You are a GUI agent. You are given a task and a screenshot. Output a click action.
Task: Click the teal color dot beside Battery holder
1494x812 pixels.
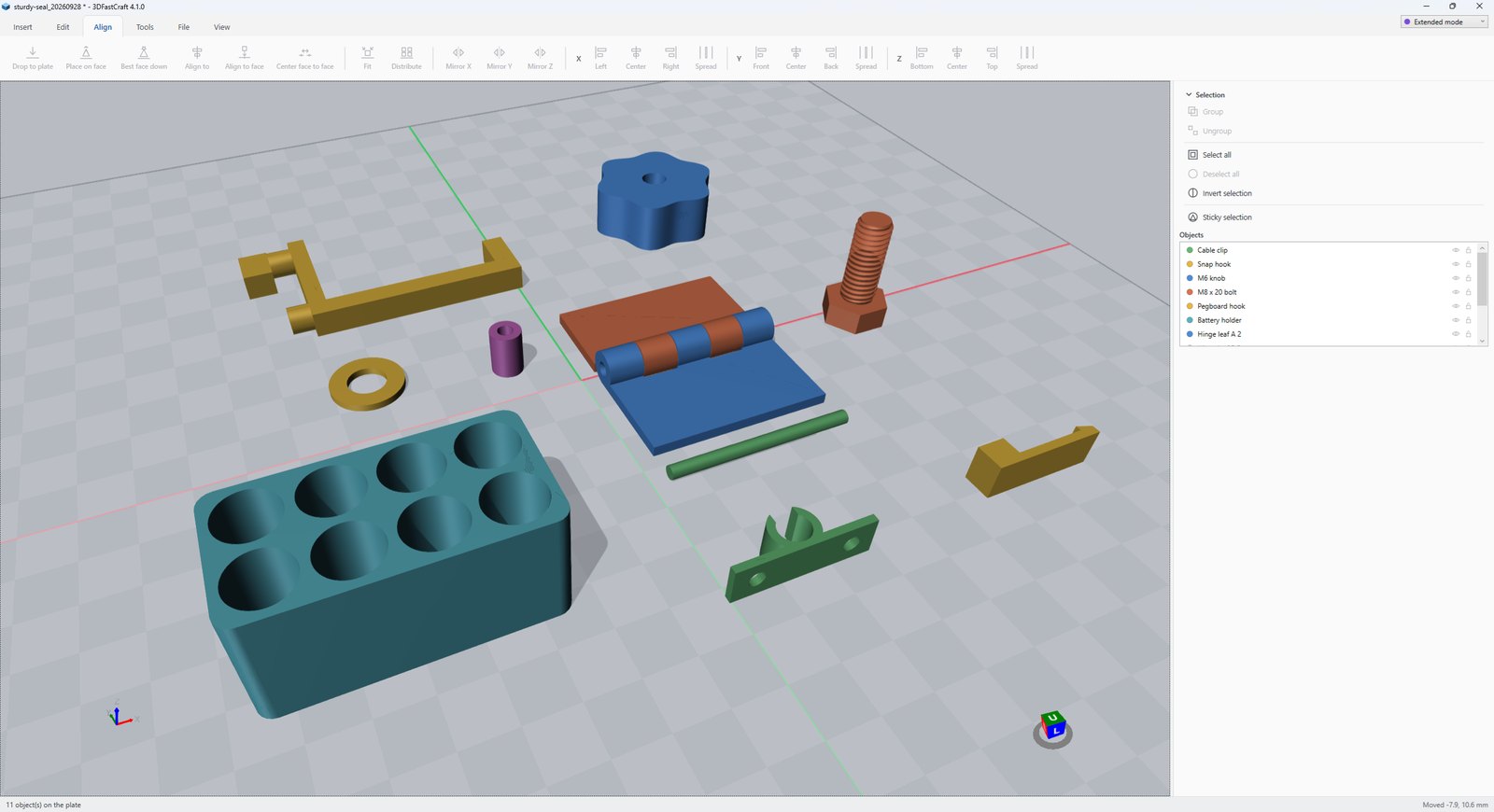[x=1190, y=320]
